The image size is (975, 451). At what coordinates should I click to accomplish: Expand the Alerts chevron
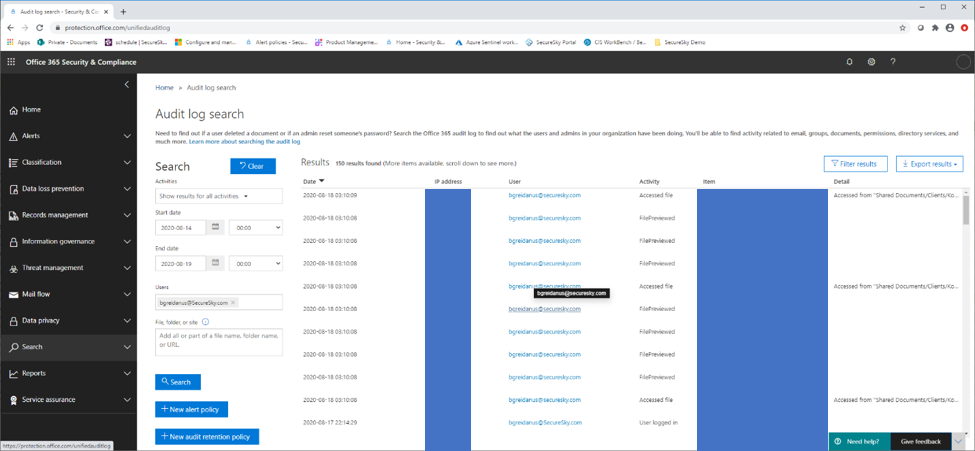(127, 136)
